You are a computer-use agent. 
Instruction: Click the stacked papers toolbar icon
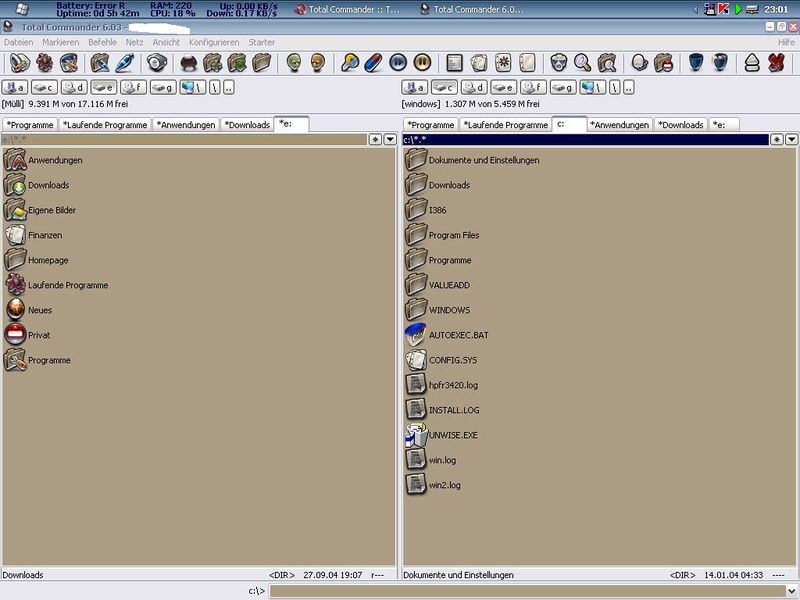point(479,63)
